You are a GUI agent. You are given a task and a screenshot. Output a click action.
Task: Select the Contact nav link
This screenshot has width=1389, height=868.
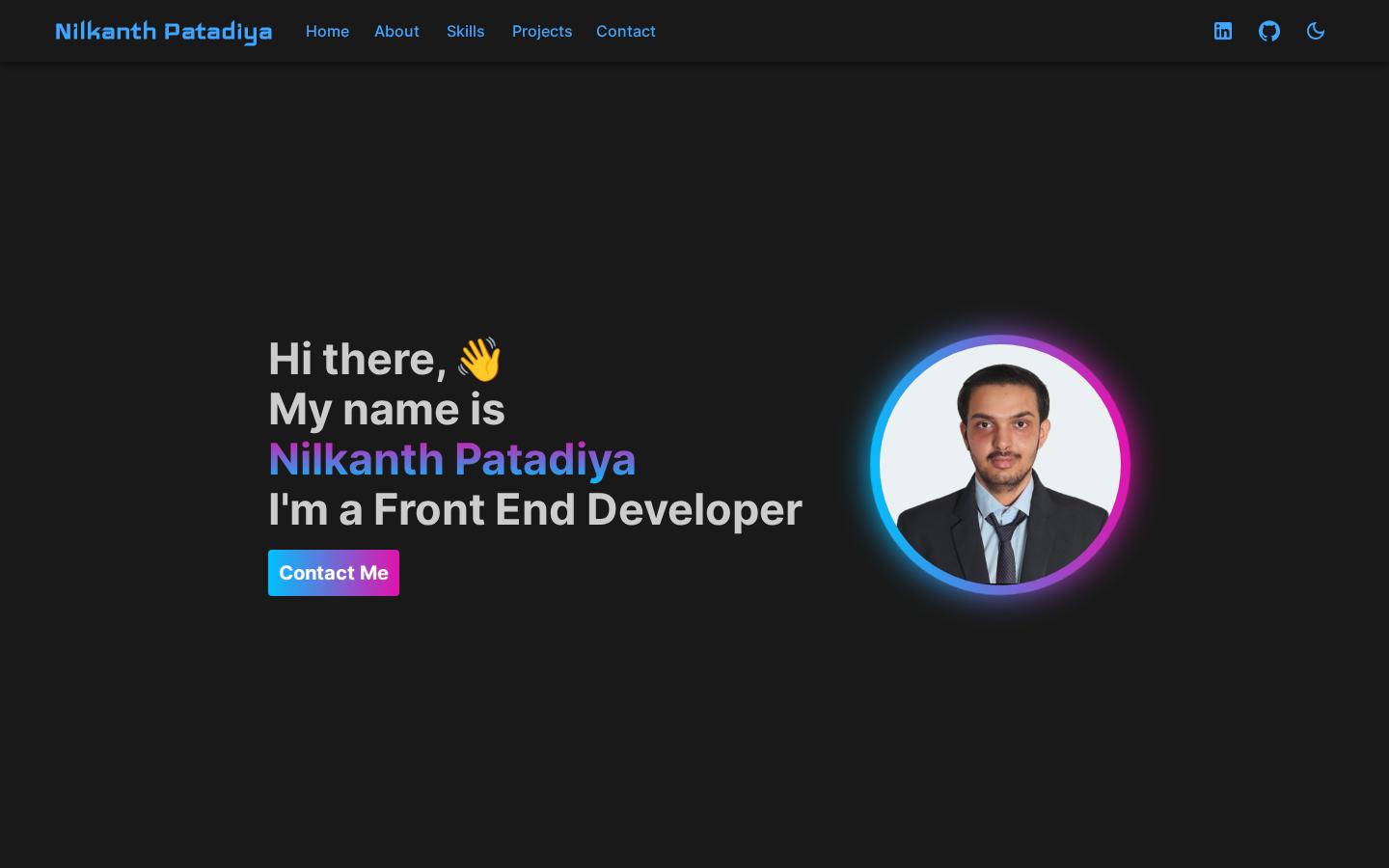[x=626, y=31]
